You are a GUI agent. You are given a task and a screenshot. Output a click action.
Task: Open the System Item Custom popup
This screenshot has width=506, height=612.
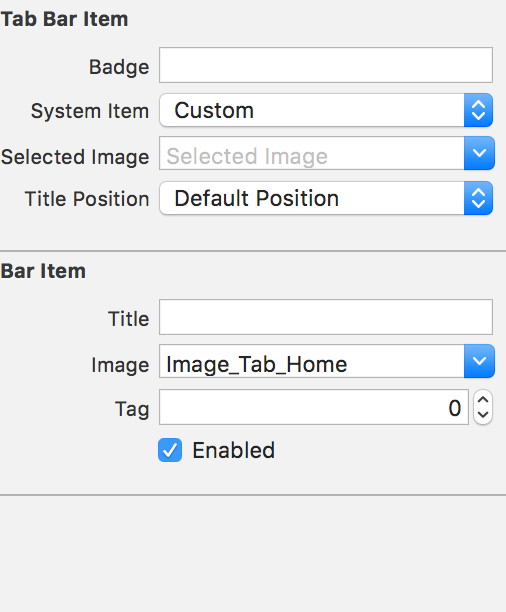326,110
